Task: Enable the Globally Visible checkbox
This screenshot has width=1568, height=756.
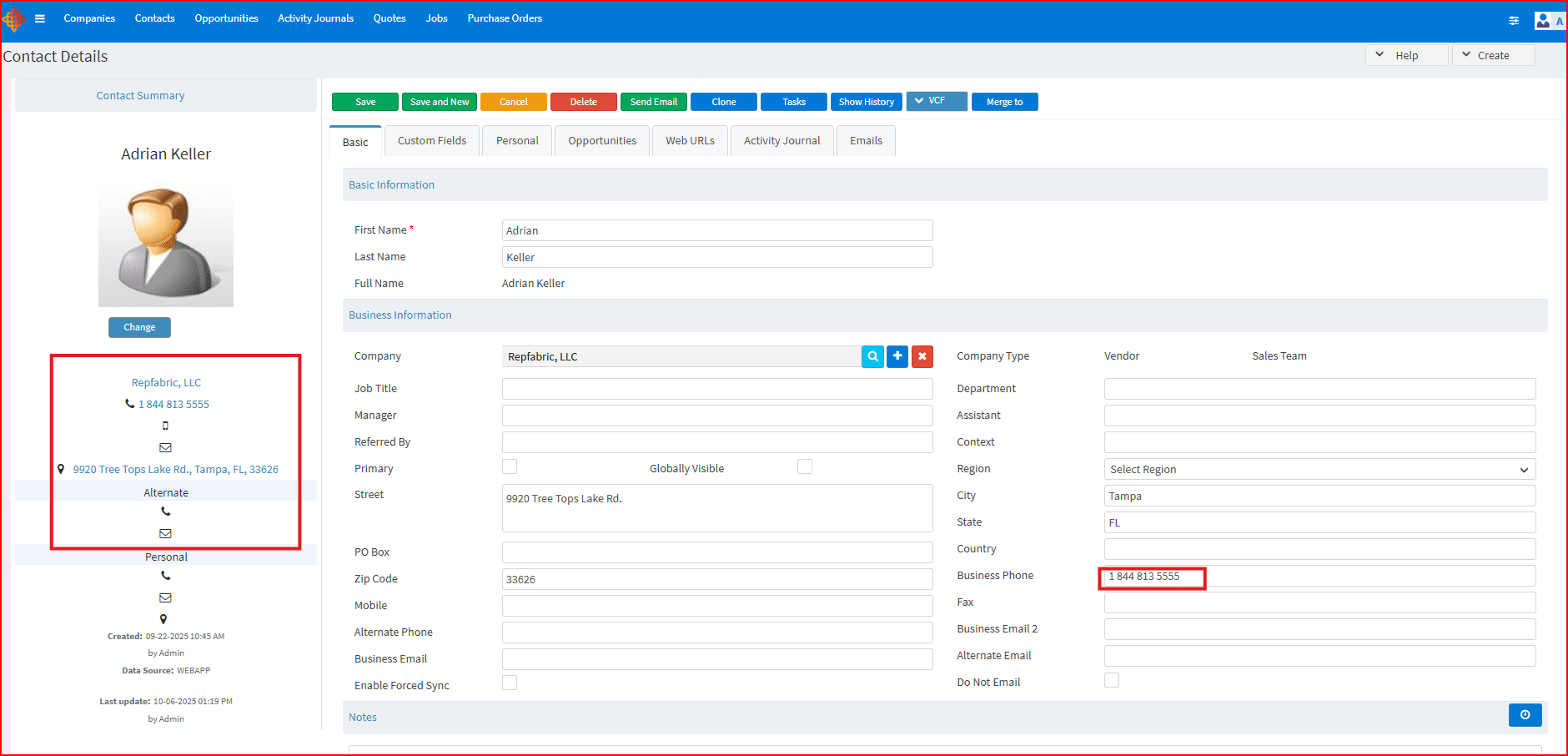Action: tap(804, 467)
